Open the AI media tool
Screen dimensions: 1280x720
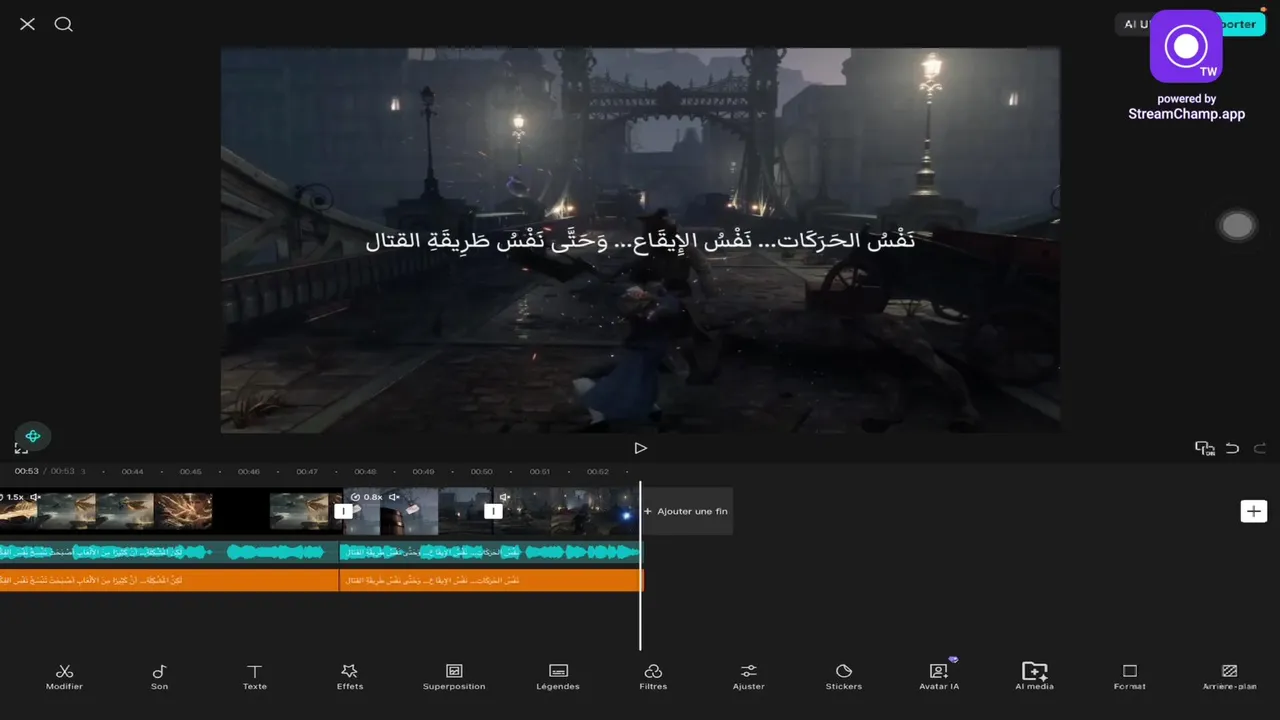(1034, 677)
